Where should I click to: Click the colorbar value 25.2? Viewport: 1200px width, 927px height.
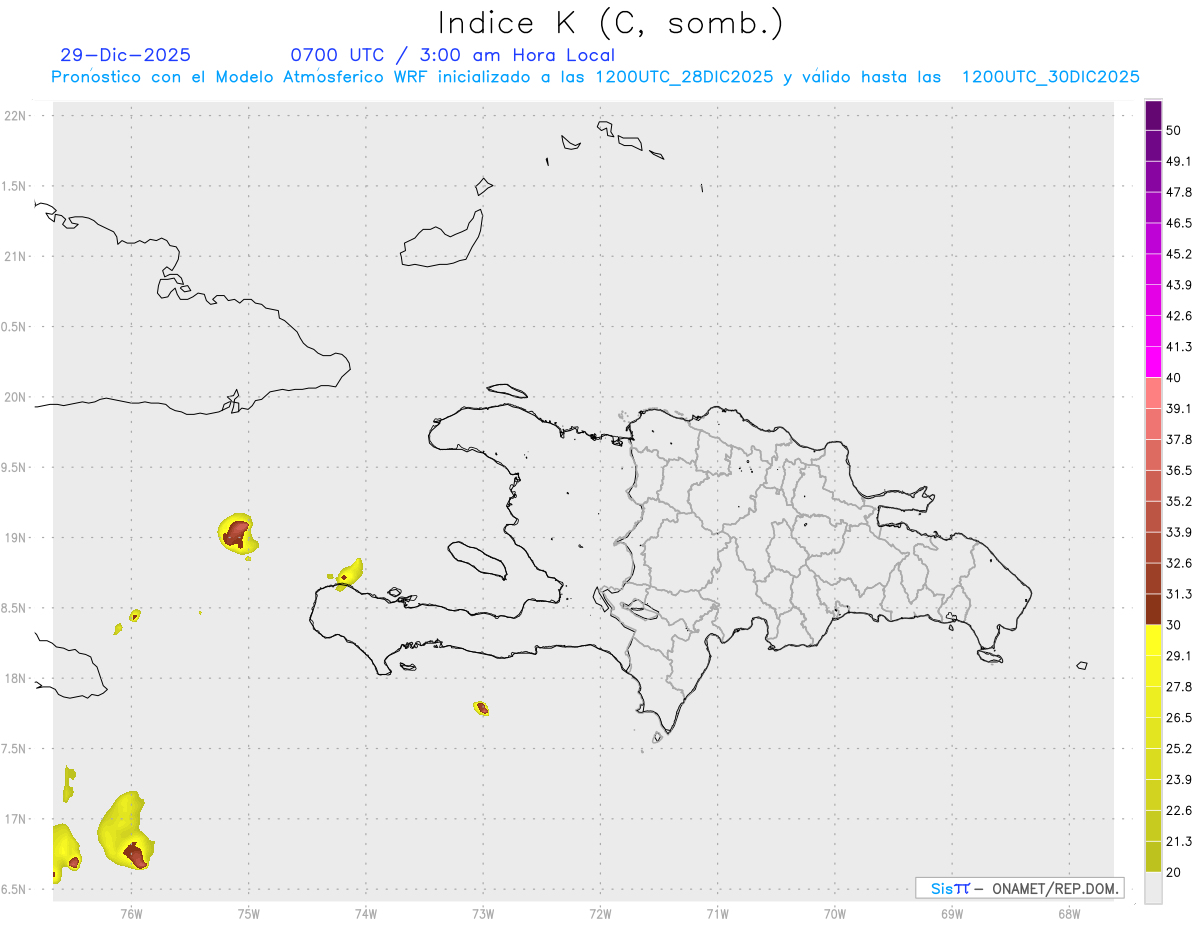point(1179,749)
